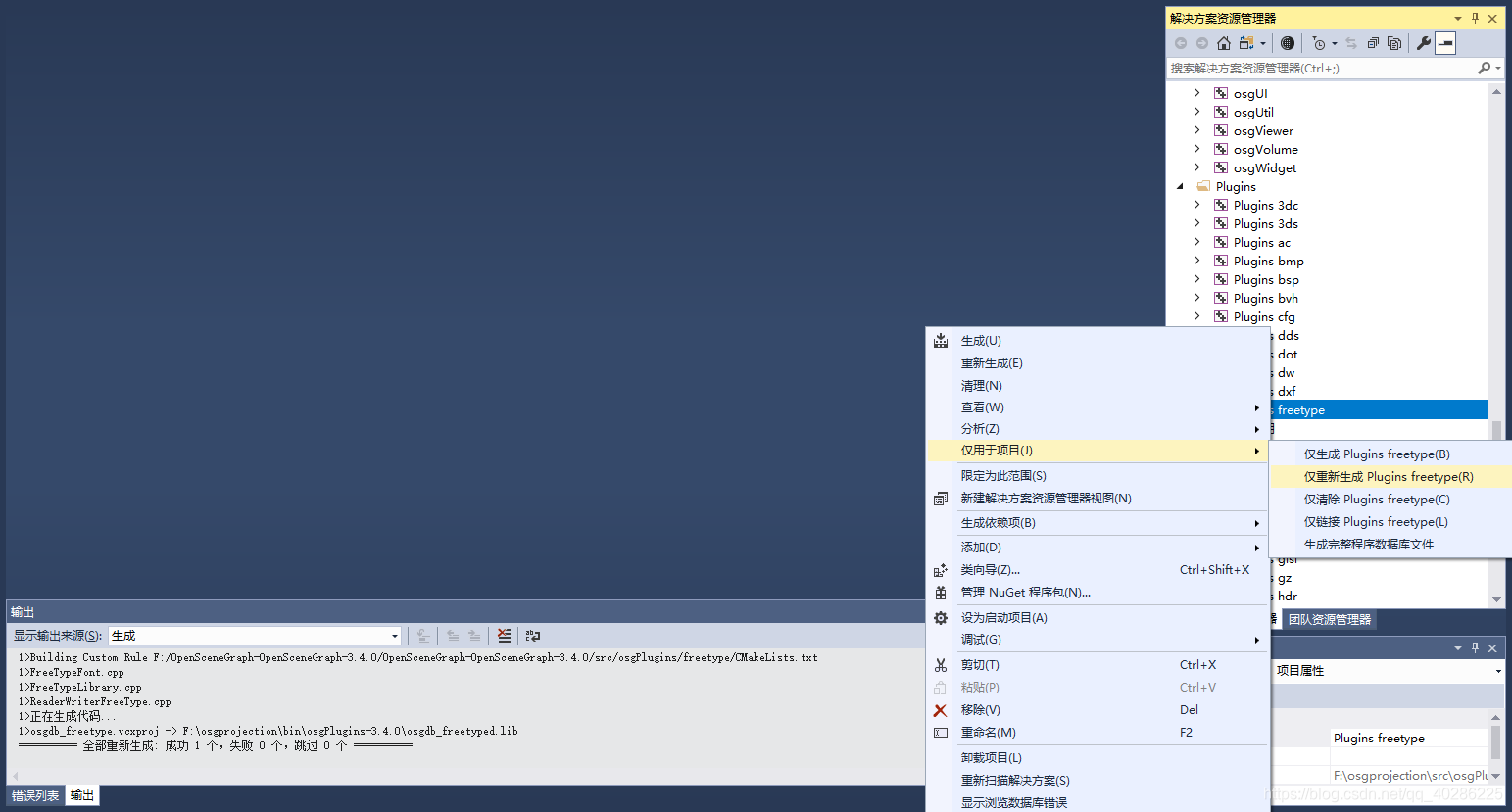Image resolution: width=1512 pixels, height=812 pixels.
Task: Click the forward navigation arrow in Solution Explorer
Action: [1202, 43]
